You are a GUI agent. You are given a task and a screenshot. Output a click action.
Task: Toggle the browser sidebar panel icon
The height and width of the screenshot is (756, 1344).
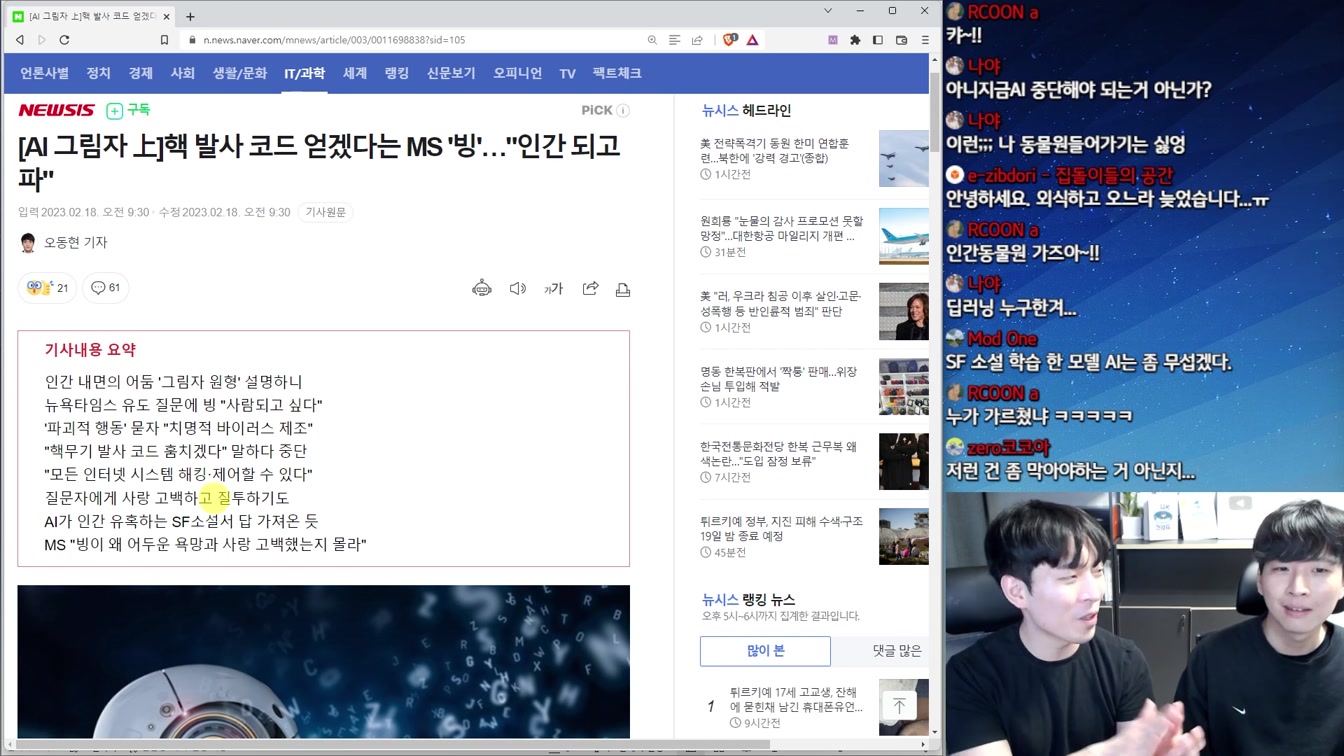tap(878, 40)
